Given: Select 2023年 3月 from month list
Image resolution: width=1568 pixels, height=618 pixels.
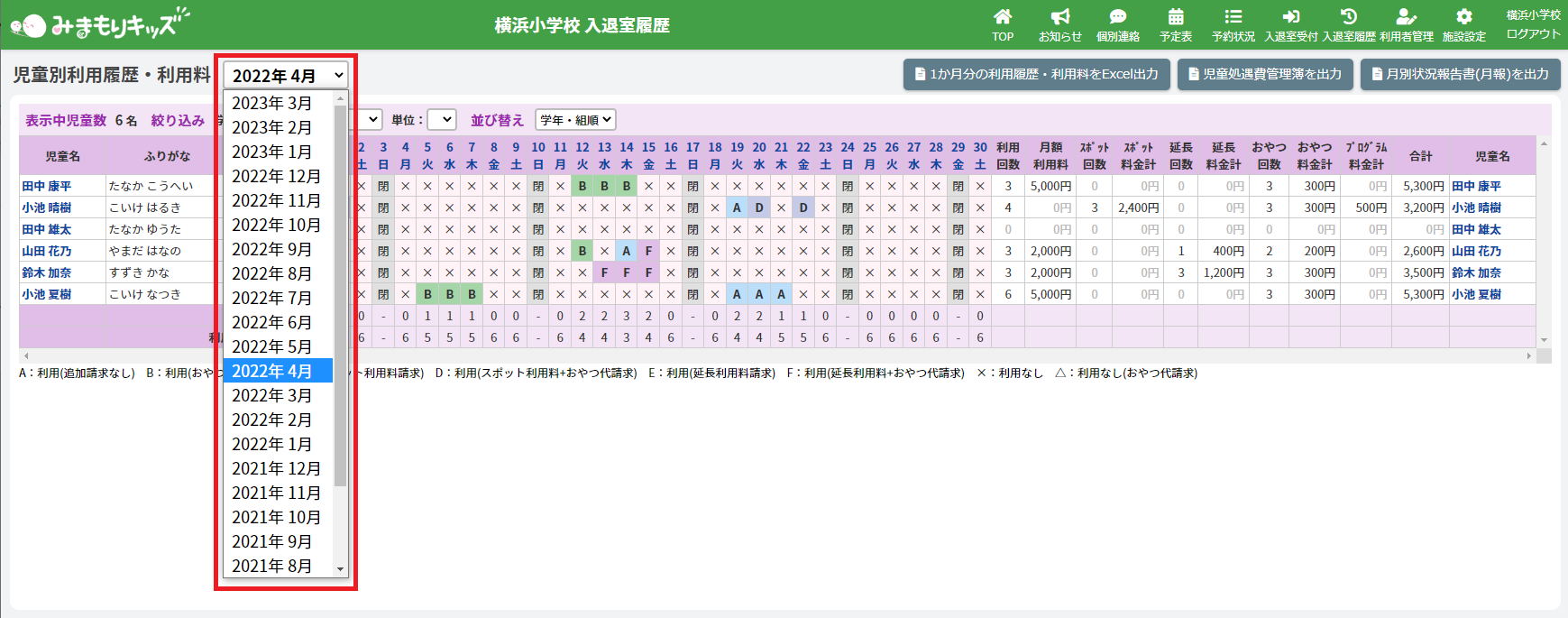Looking at the screenshot, I should (x=272, y=103).
